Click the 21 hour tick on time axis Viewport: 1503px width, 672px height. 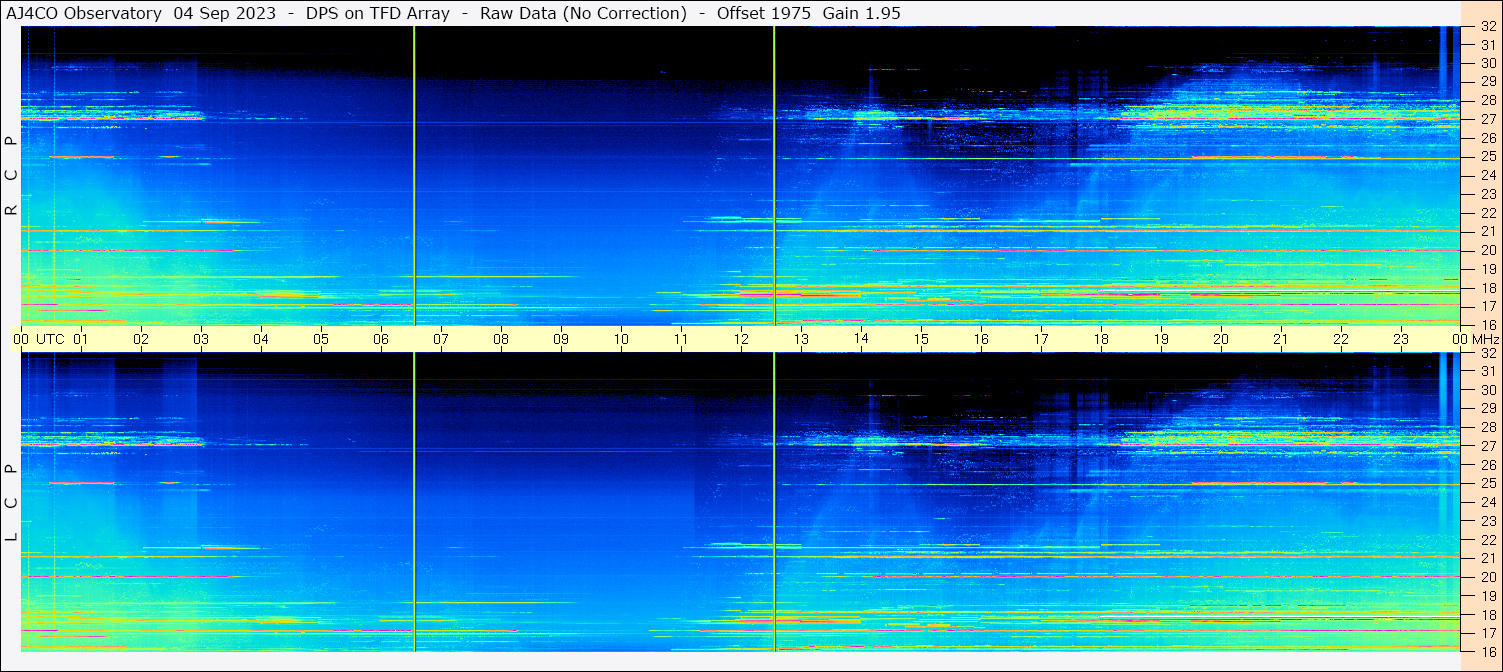1281,339
